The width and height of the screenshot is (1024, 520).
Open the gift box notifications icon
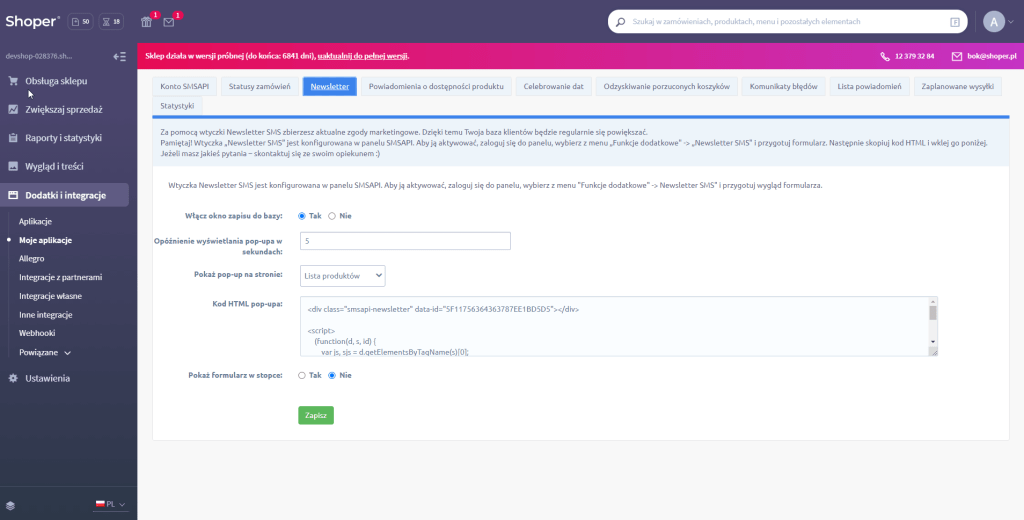click(x=146, y=22)
